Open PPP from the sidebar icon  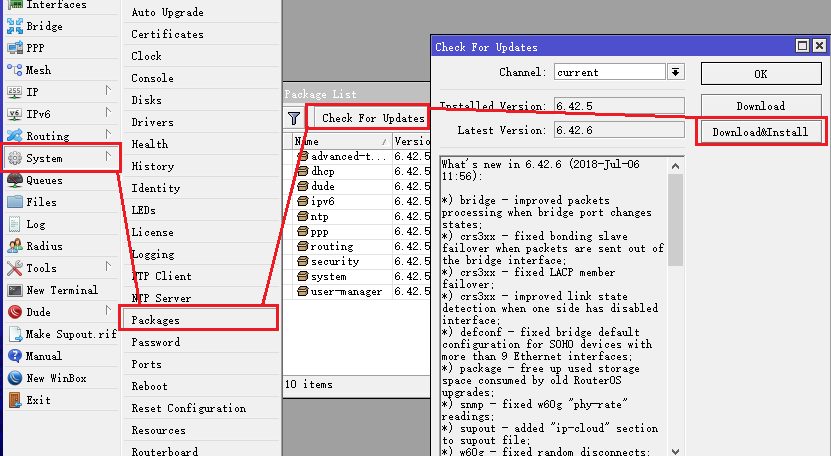coord(15,48)
